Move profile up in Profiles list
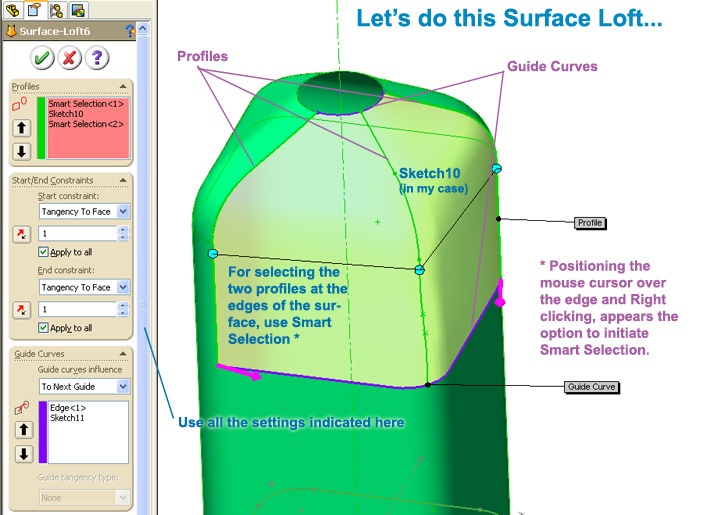Screen dimensions: 707x515 point(21,128)
